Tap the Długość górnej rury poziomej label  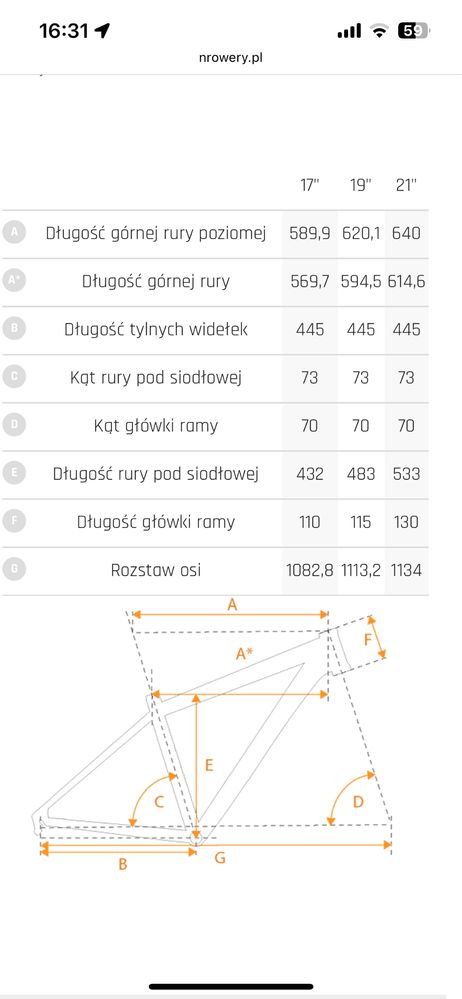(155, 233)
